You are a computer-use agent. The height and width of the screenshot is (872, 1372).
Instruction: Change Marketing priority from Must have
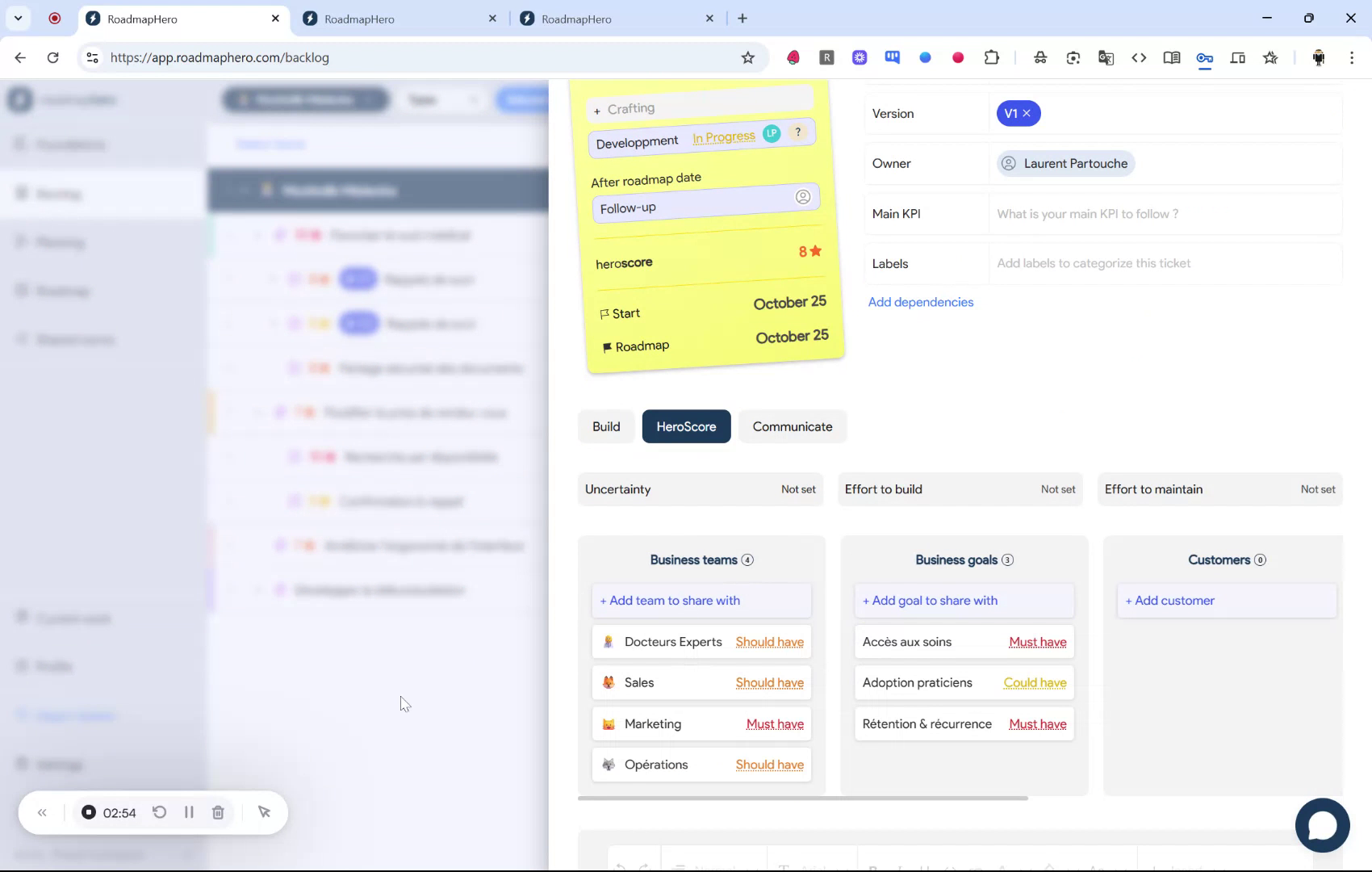[x=775, y=723]
